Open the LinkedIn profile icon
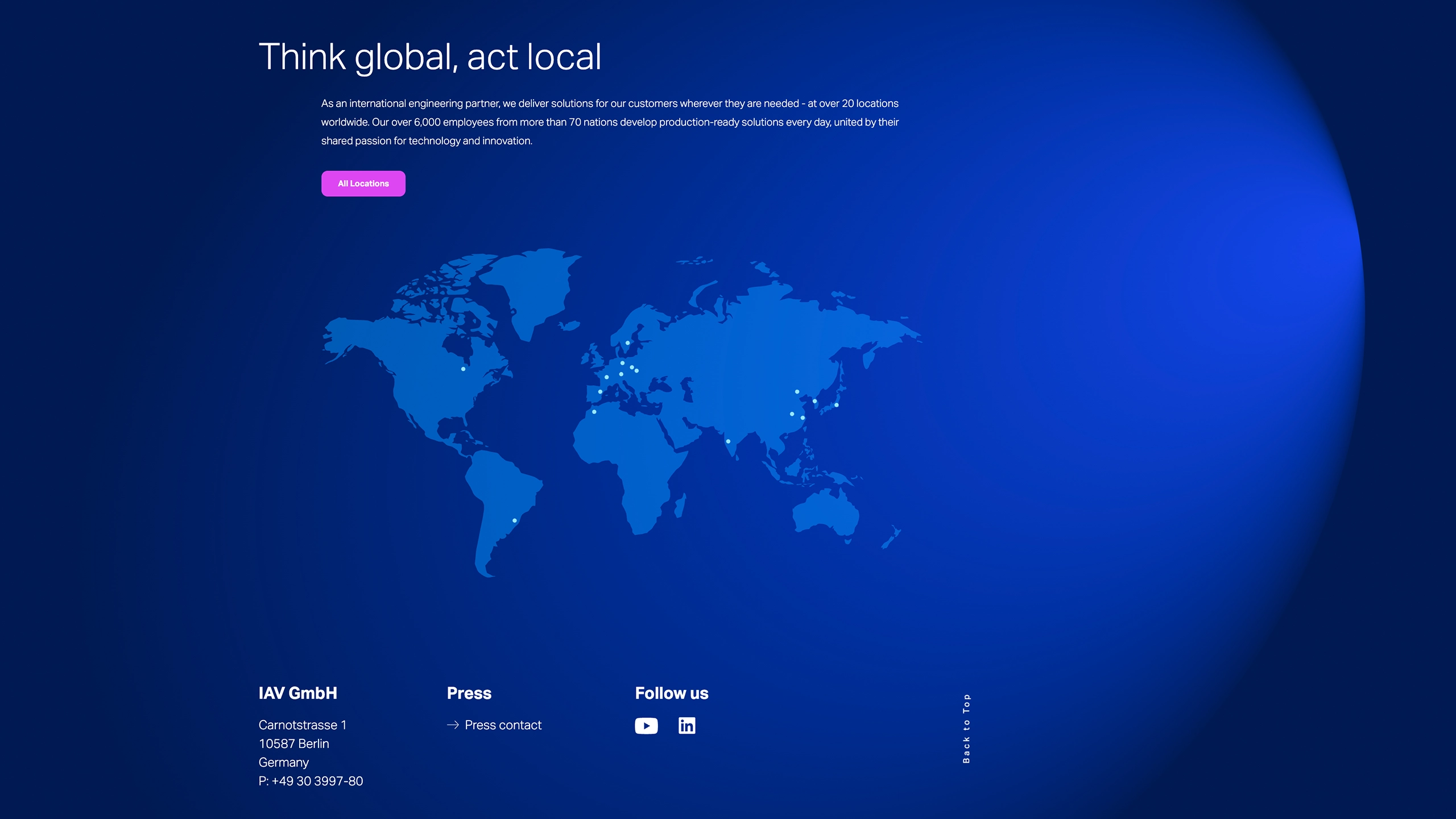Image resolution: width=1456 pixels, height=819 pixels. (686, 726)
